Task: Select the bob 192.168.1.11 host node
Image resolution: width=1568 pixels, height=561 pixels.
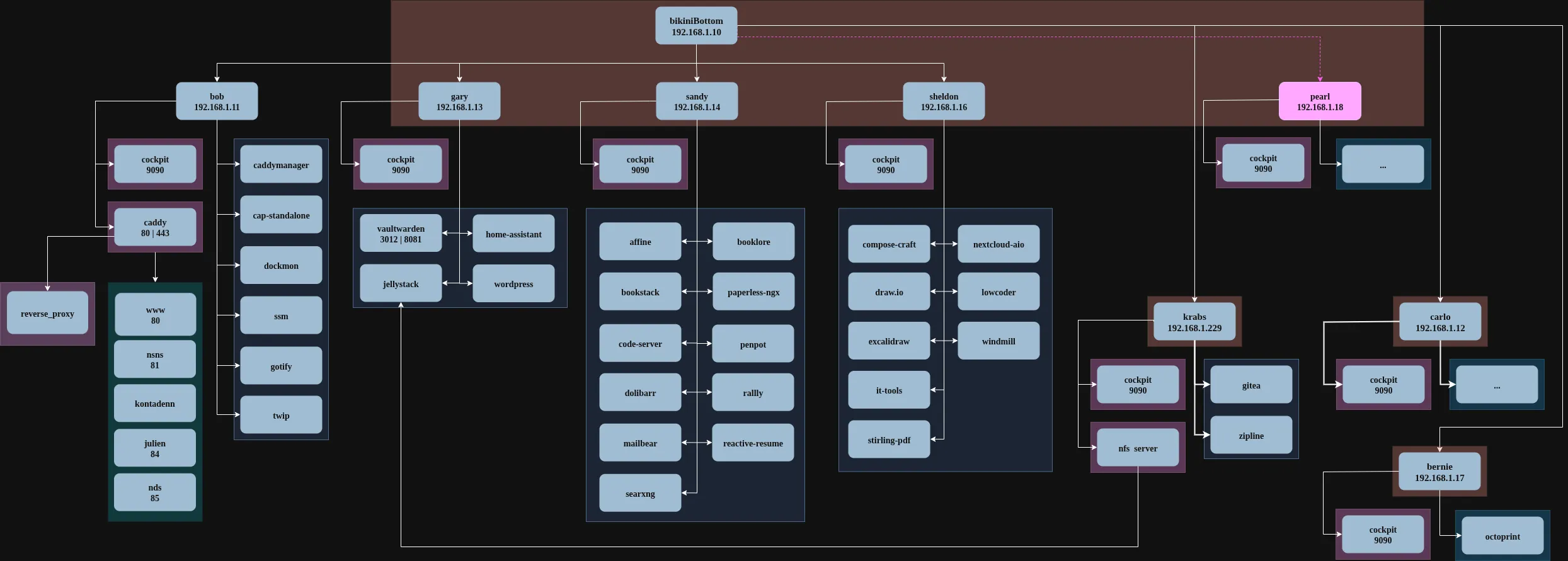Action: 217,101
